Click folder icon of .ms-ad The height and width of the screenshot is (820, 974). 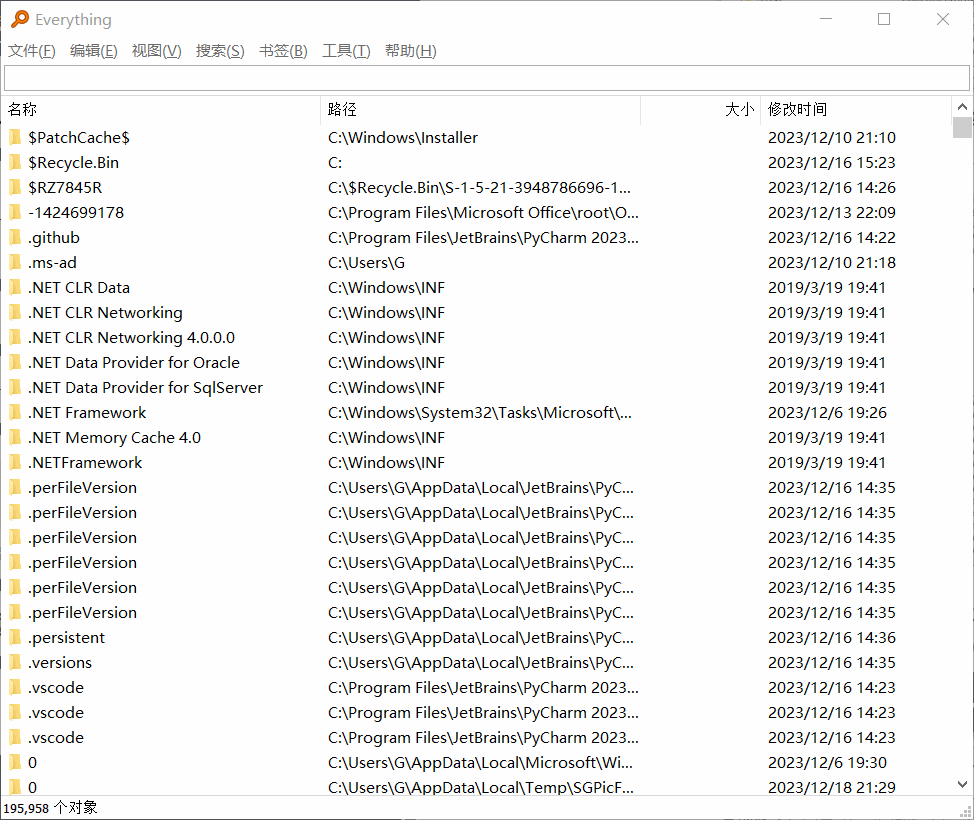pos(16,262)
